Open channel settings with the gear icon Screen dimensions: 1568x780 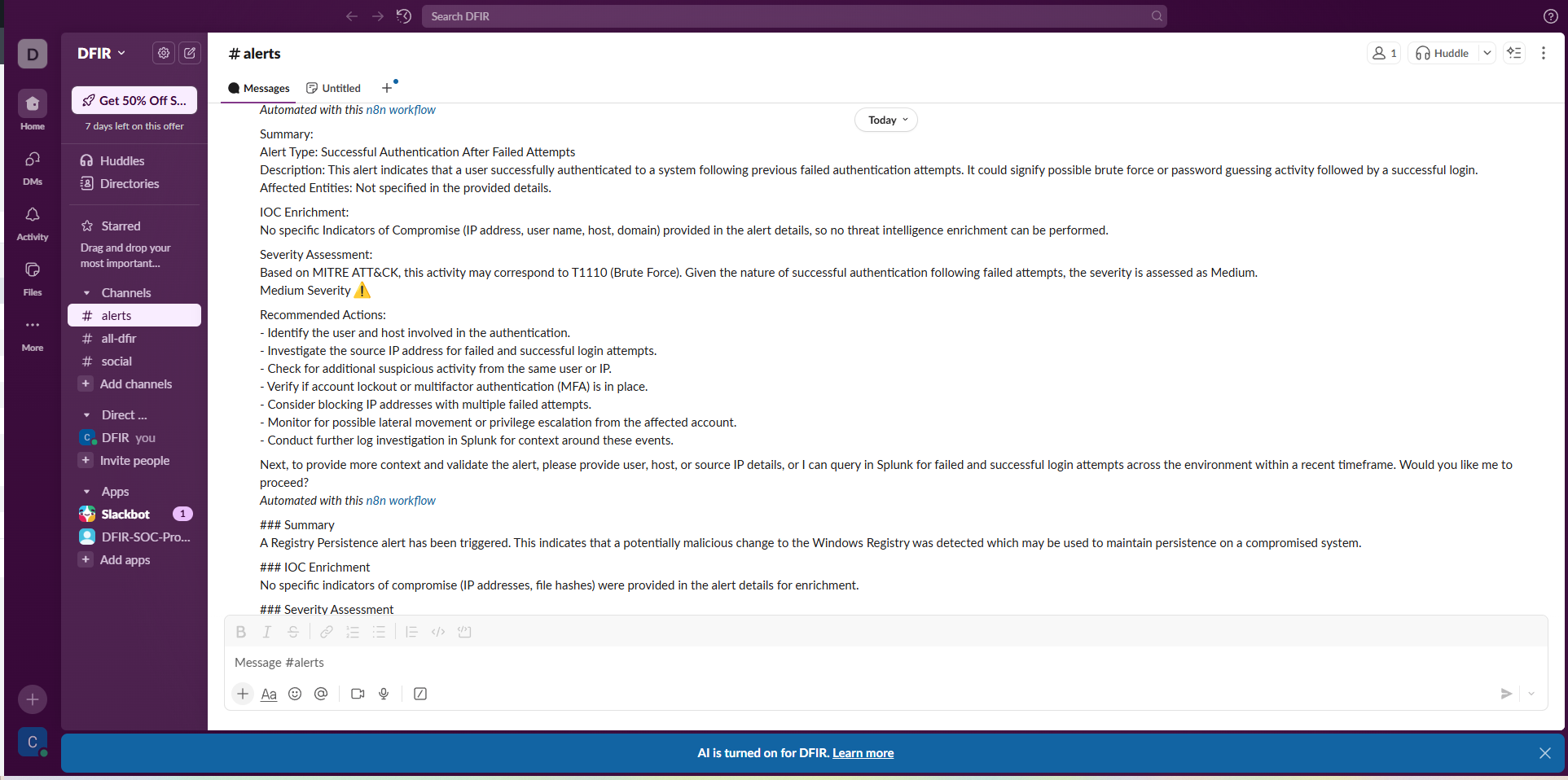[x=163, y=53]
